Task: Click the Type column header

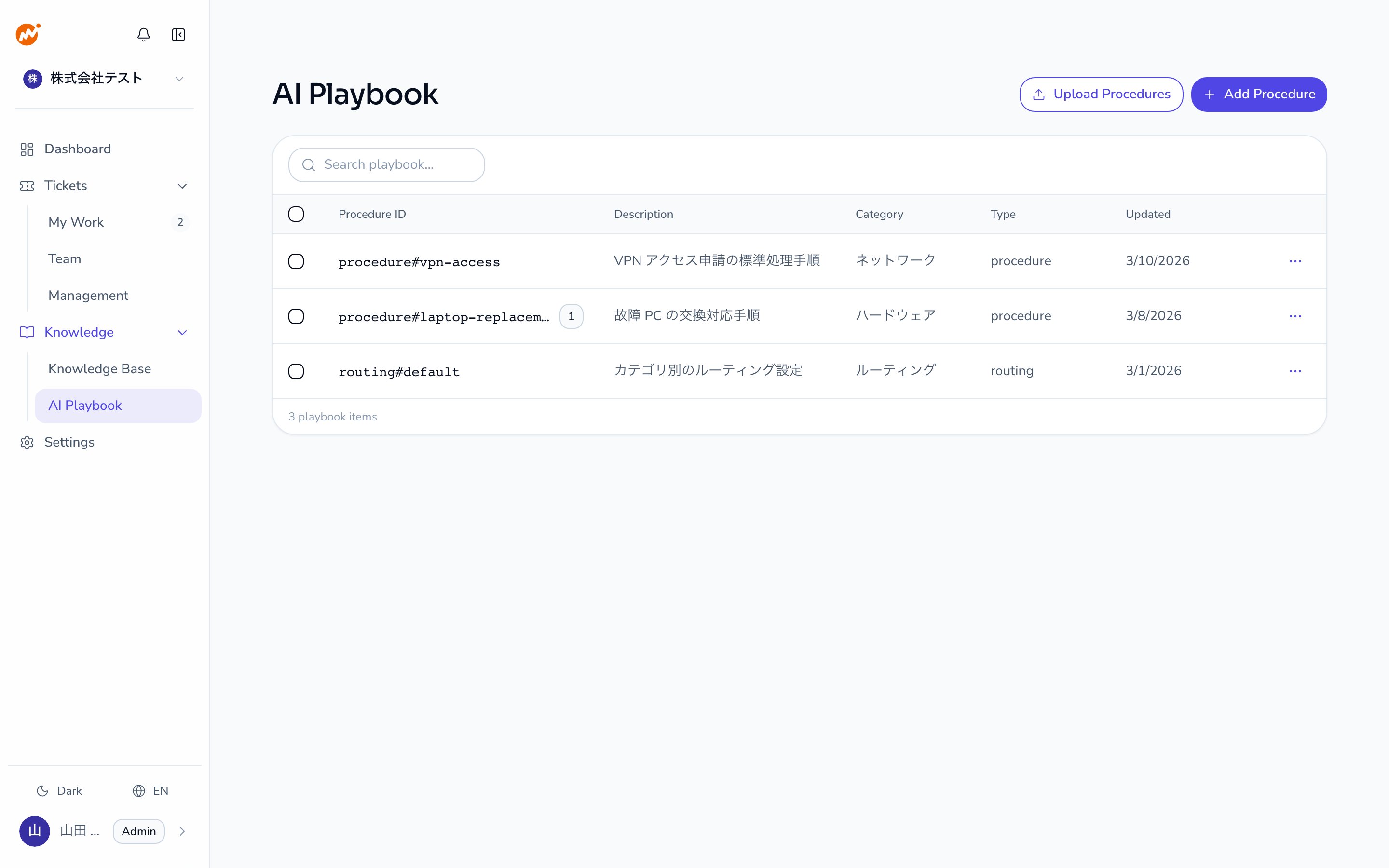Action: click(1003, 214)
